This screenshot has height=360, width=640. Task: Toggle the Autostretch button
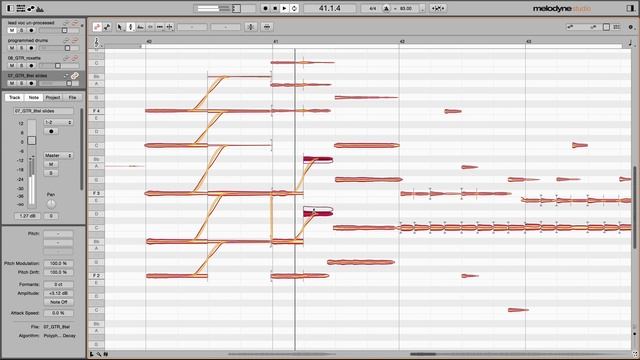click(438, 8)
